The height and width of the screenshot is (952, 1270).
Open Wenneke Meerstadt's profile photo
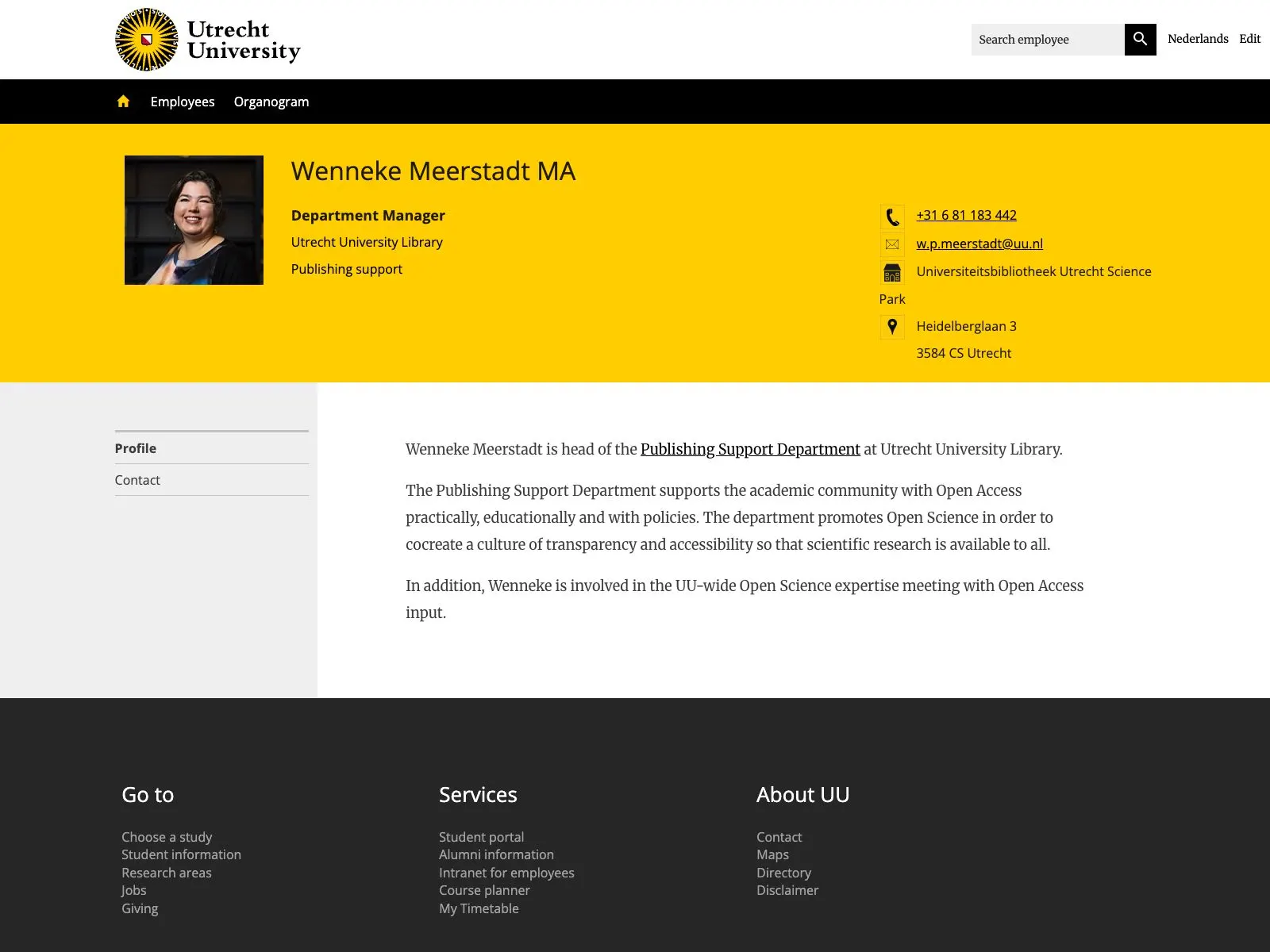click(x=194, y=220)
